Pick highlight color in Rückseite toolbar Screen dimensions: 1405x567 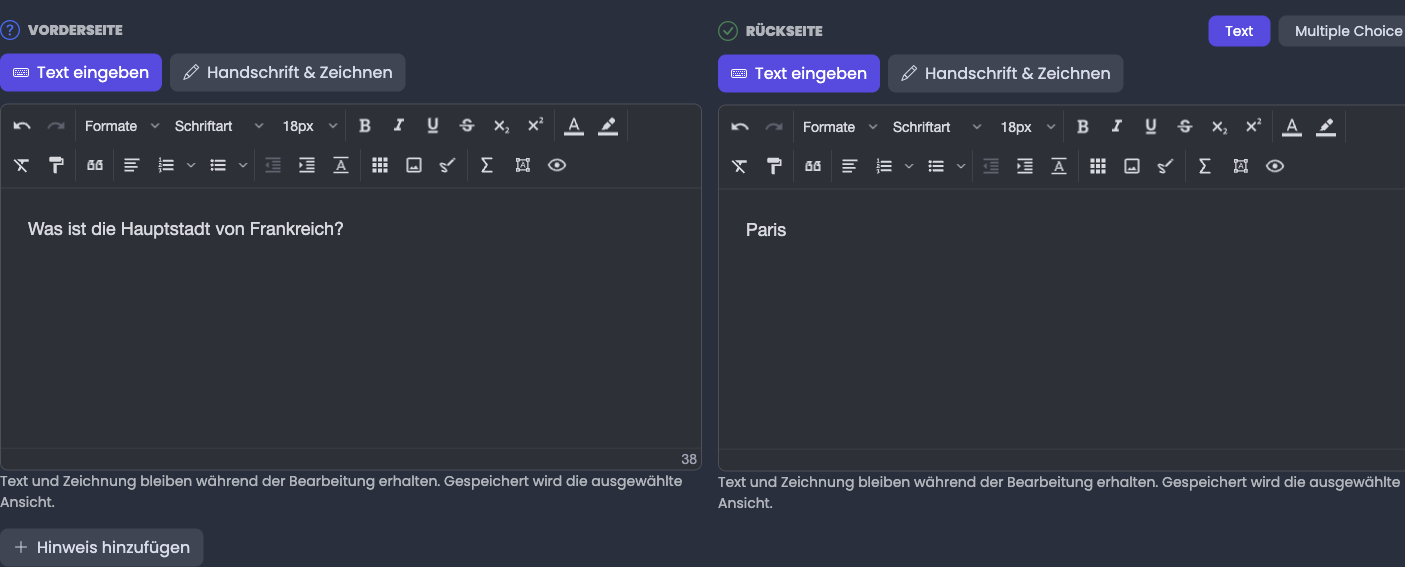1326,127
